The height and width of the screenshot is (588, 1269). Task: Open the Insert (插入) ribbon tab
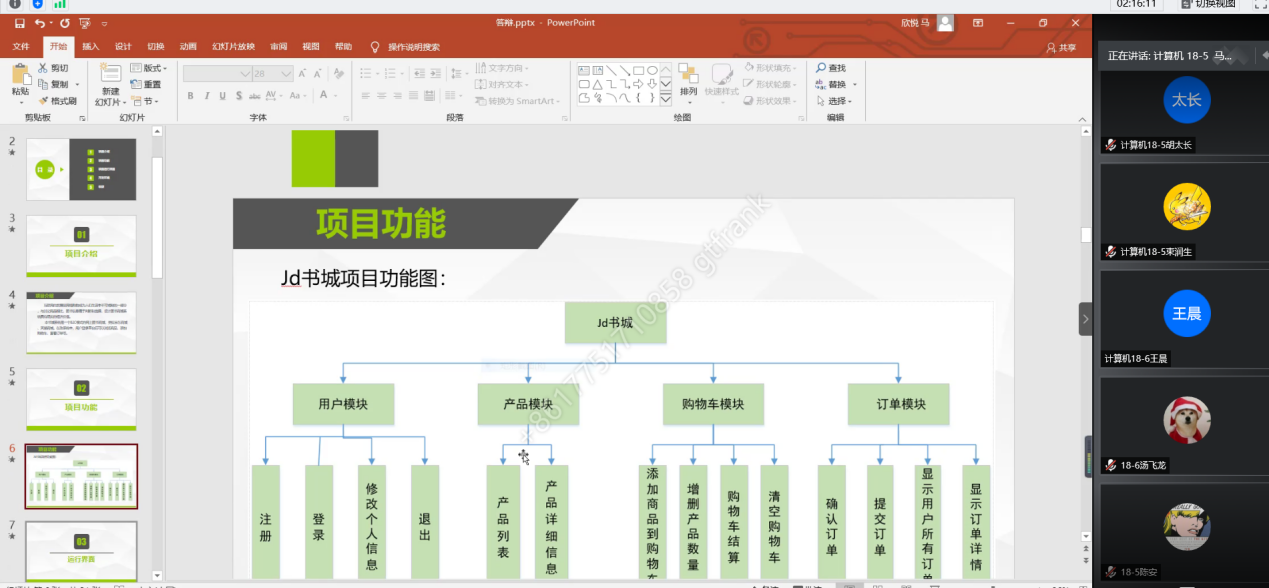pos(91,47)
